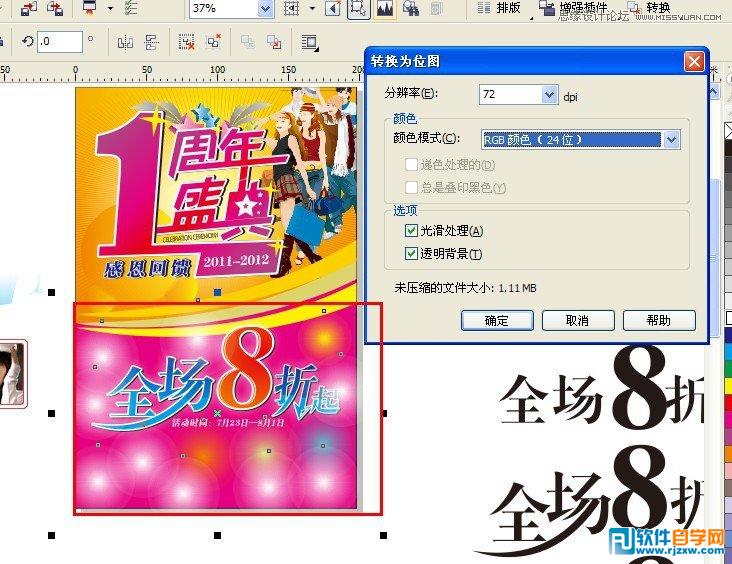Click the 帮助 help button
Screen dimensions: 732x564
(659, 320)
